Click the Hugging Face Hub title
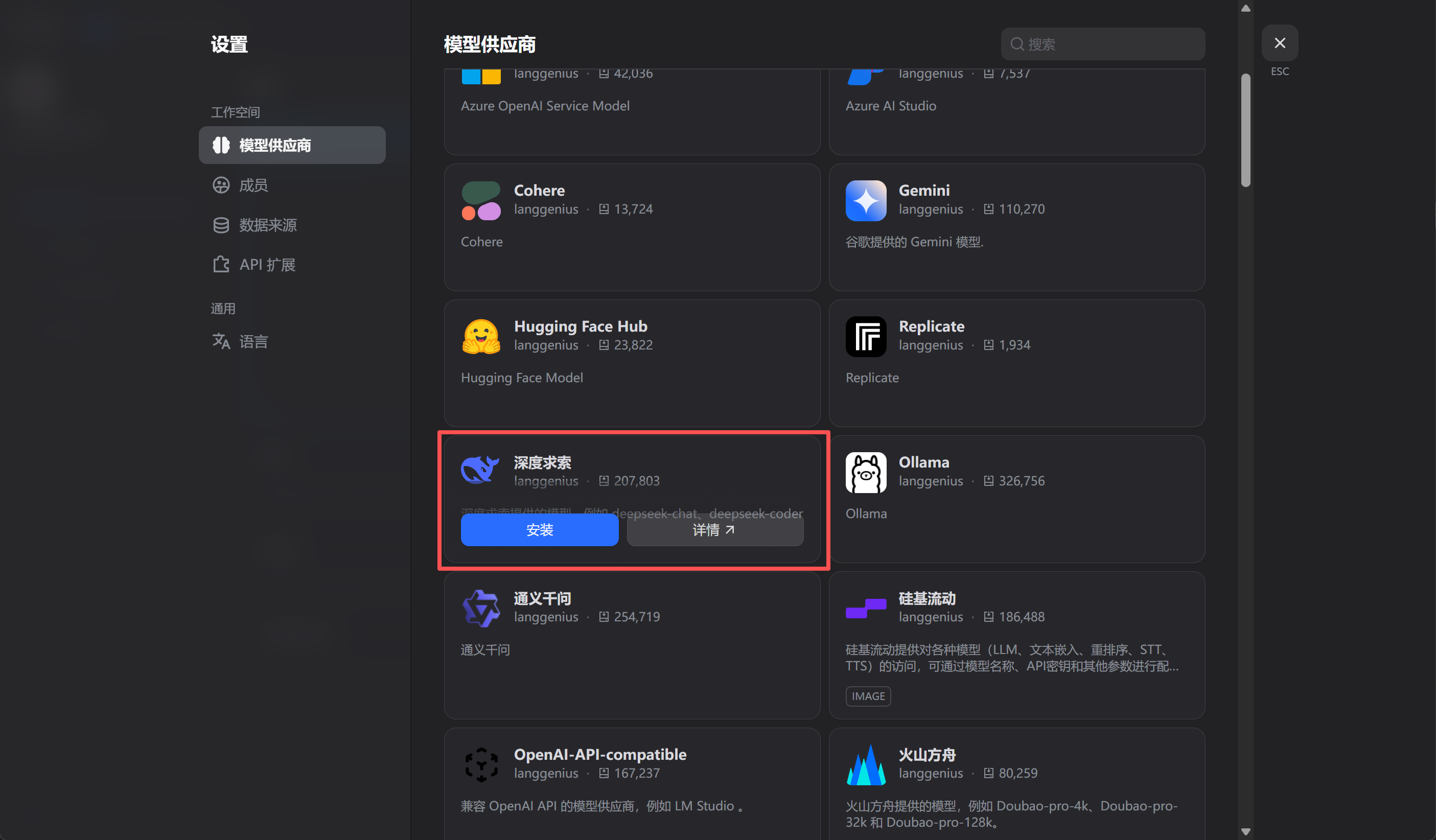Viewport: 1436px width, 840px height. tap(580, 326)
